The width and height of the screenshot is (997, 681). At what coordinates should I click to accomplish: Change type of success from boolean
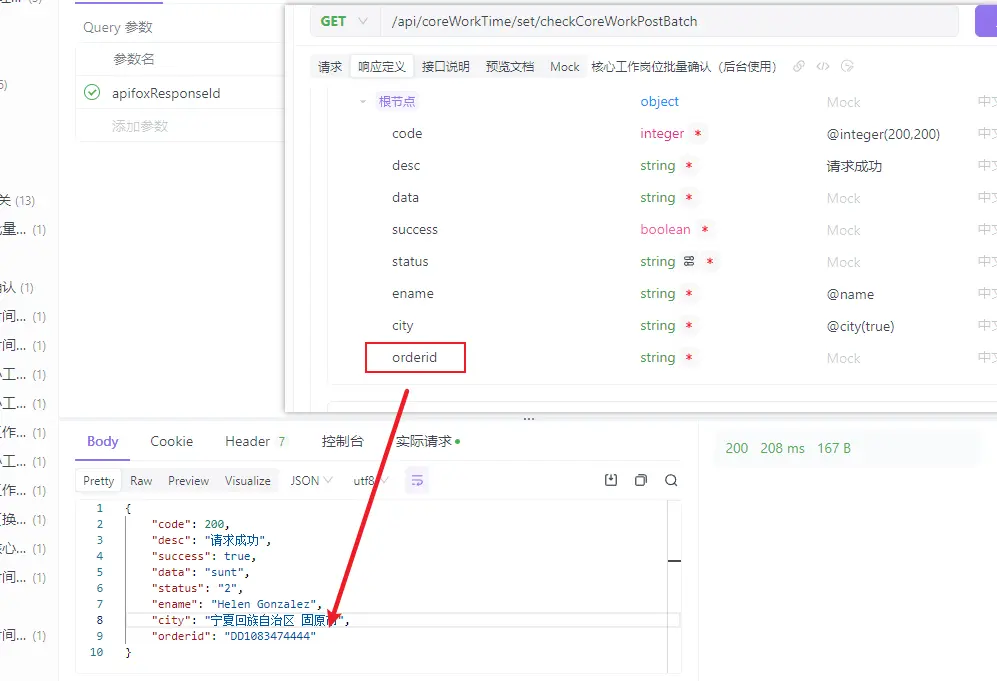pyautogui.click(x=665, y=229)
